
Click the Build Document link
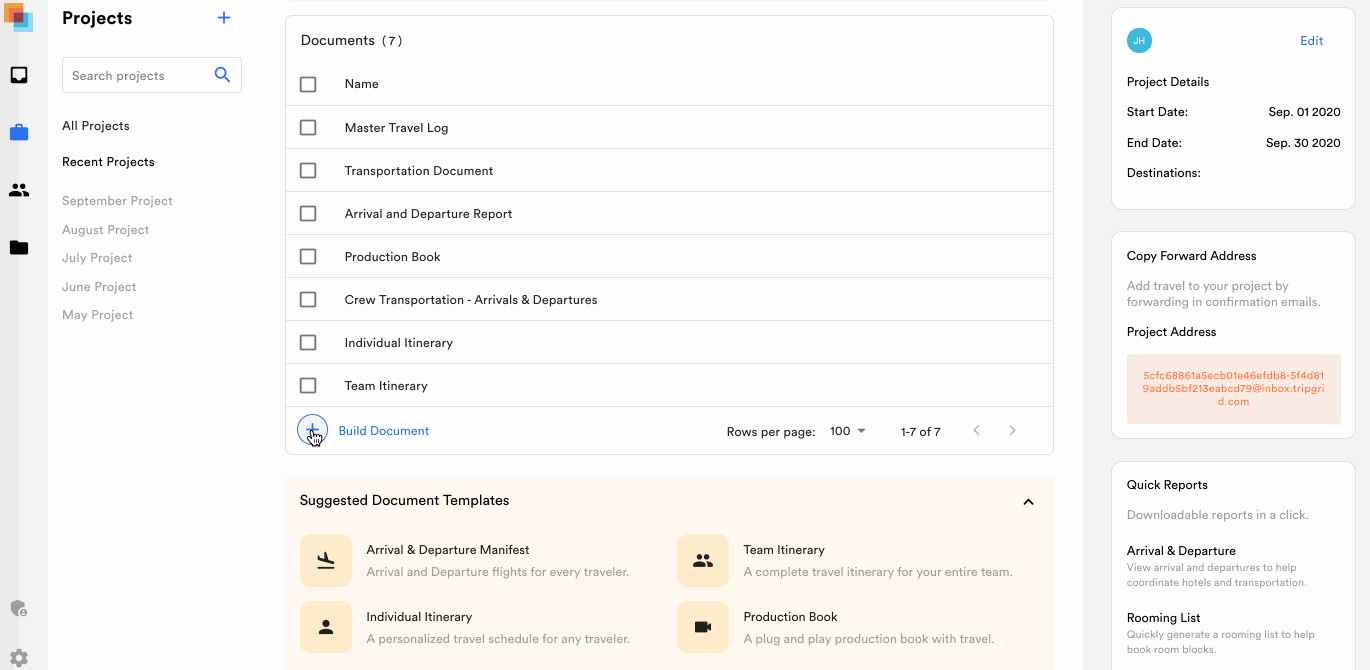click(x=383, y=430)
